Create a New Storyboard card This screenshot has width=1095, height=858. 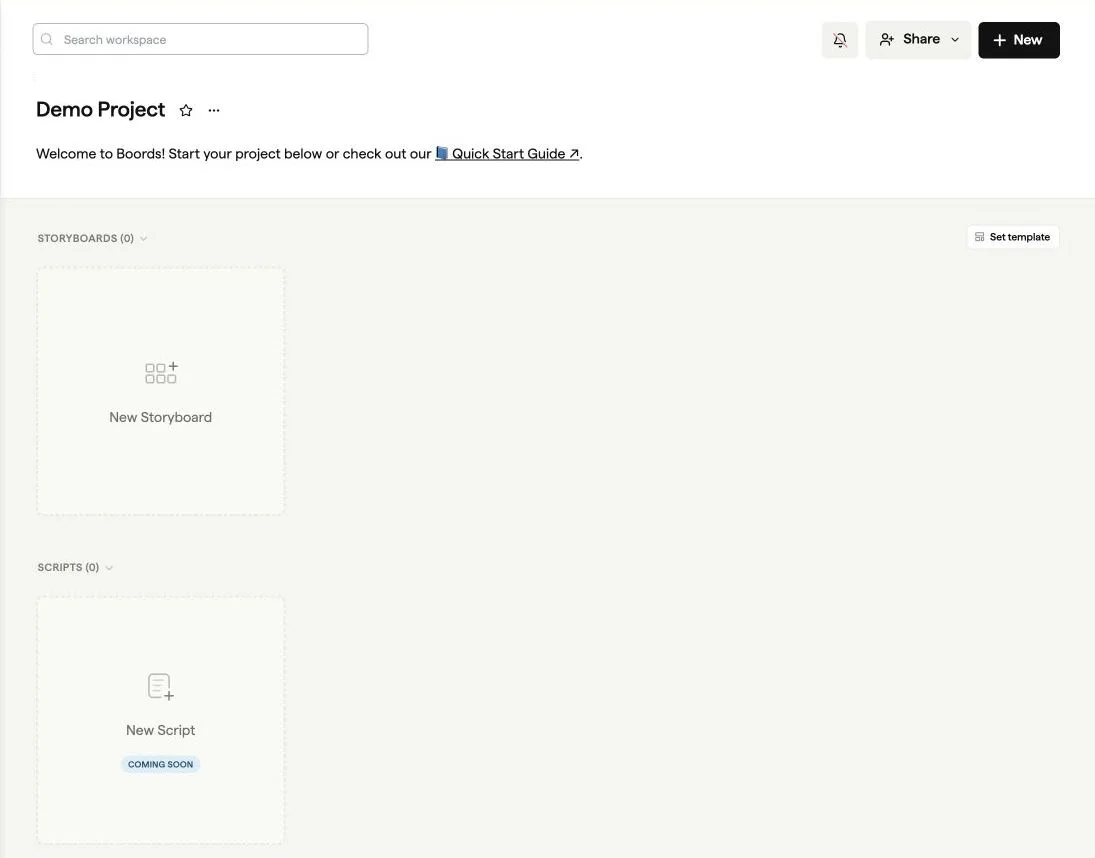click(x=161, y=391)
